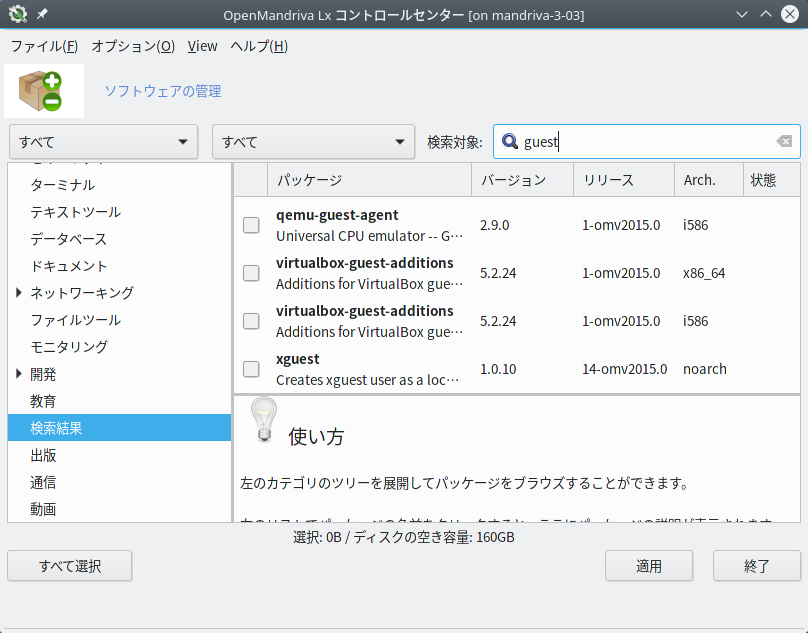Image resolution: width=808 pixels, height=633 pixels.
Task: Check the xguest package checkbox
Action: [251, 369]
